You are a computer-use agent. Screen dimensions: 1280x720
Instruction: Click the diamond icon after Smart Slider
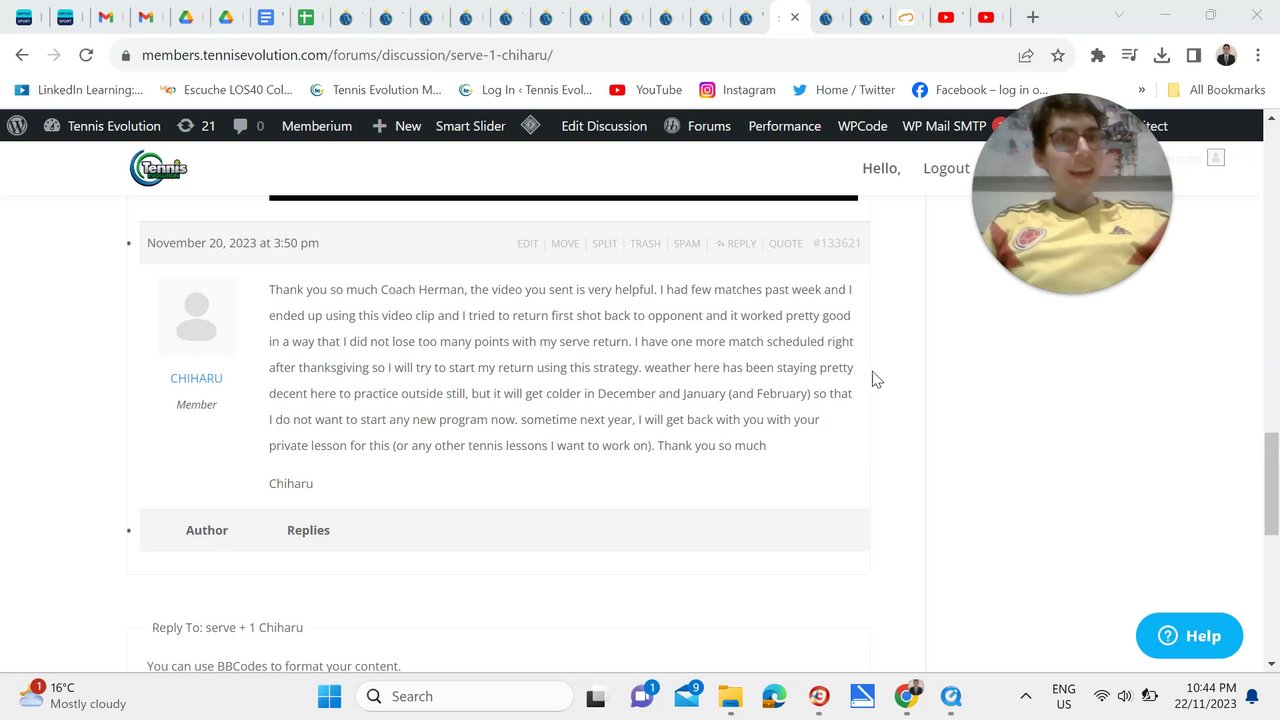[x=531, y=125]
